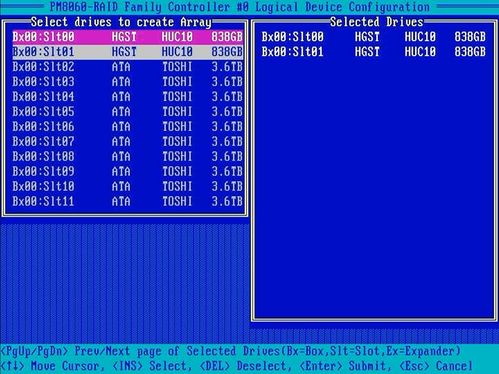This screenshot has height=374, width=499.
Task: Pick the Bx00:Slt04 drive entry
Action: tap(128, 97)
